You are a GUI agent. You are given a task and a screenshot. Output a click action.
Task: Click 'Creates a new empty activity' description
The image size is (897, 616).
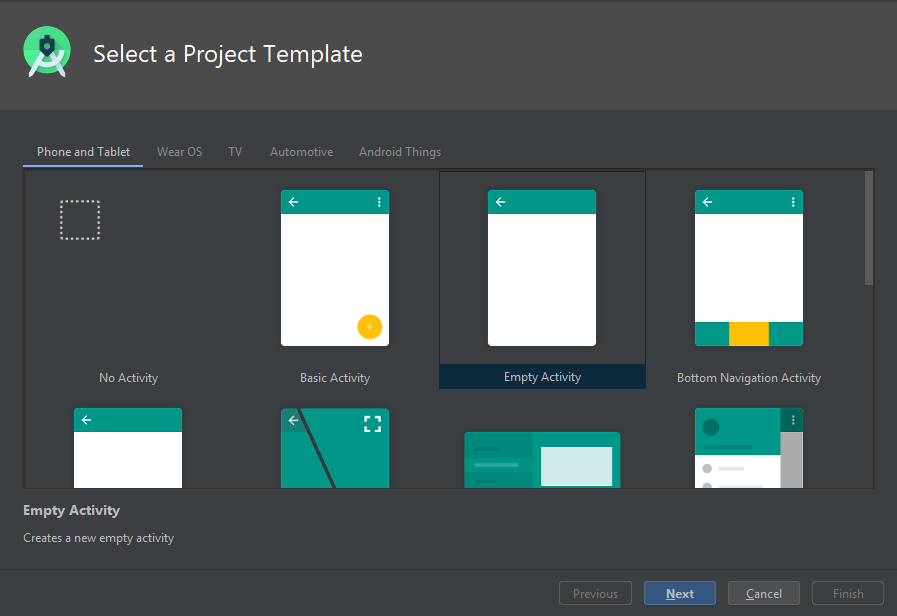coord(98,538)
